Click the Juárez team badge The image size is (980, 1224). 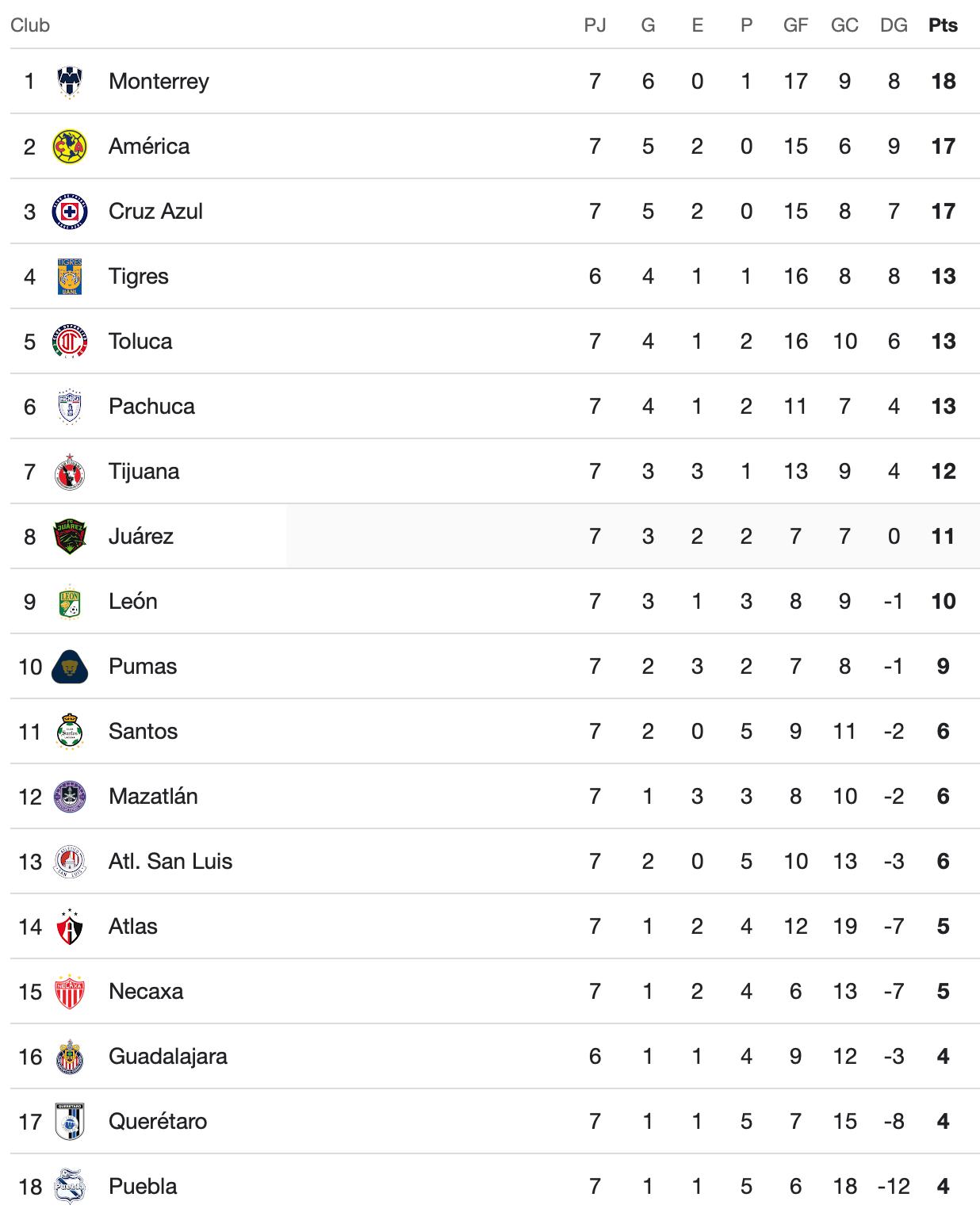69,537
